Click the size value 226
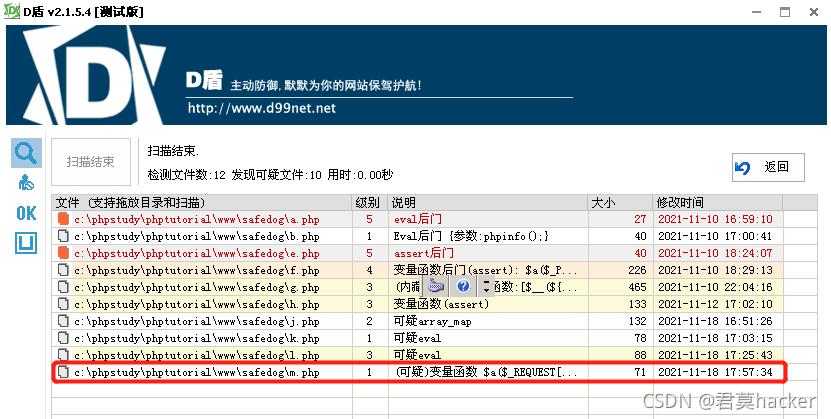 (x=637, y=270)
